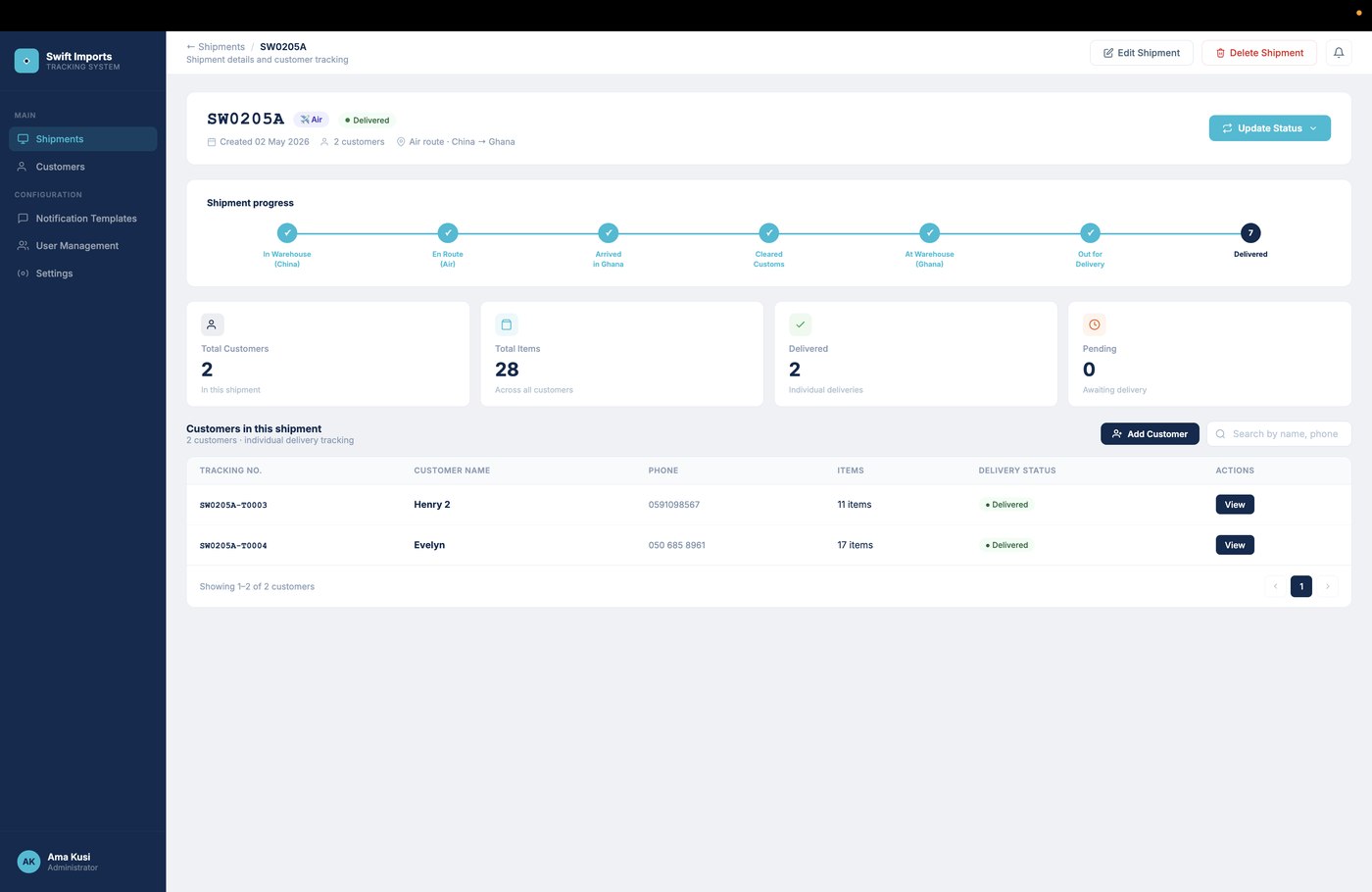Viewport: 1372px width, 892px height.
Task: Click the Ama Kusi Administrator profile
Action: 82,862
